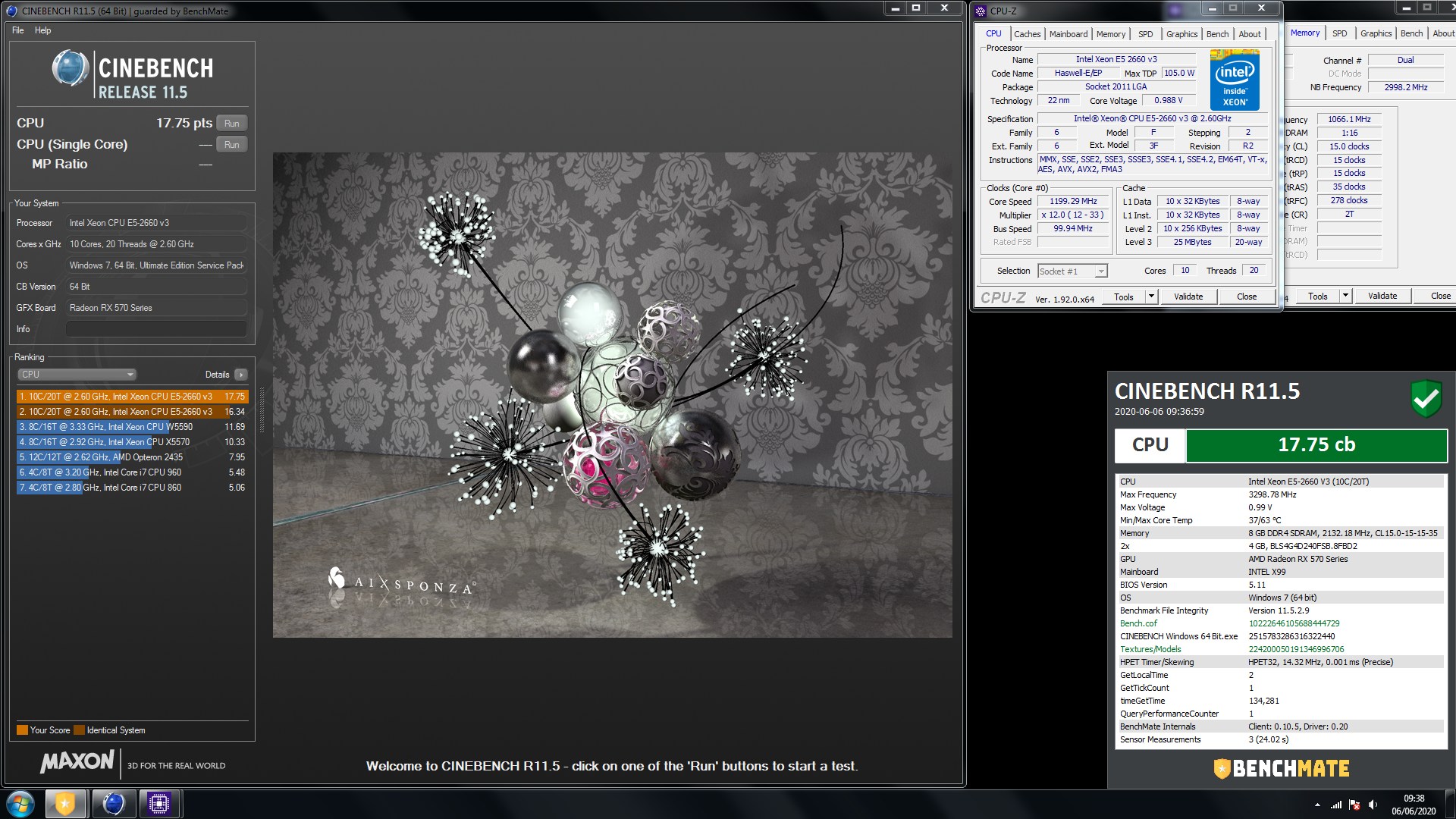
Task: Click the BenchMate logo at panel bottom
Action: click(1282, 768)
